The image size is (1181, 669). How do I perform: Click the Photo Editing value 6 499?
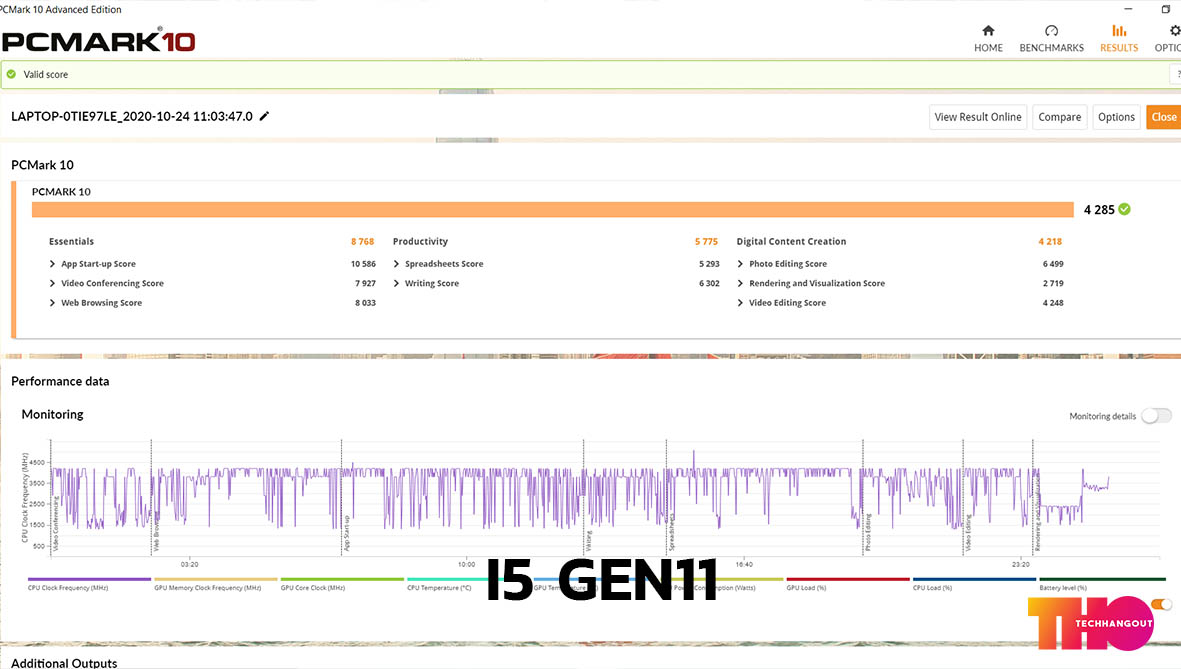(1053, 264)
